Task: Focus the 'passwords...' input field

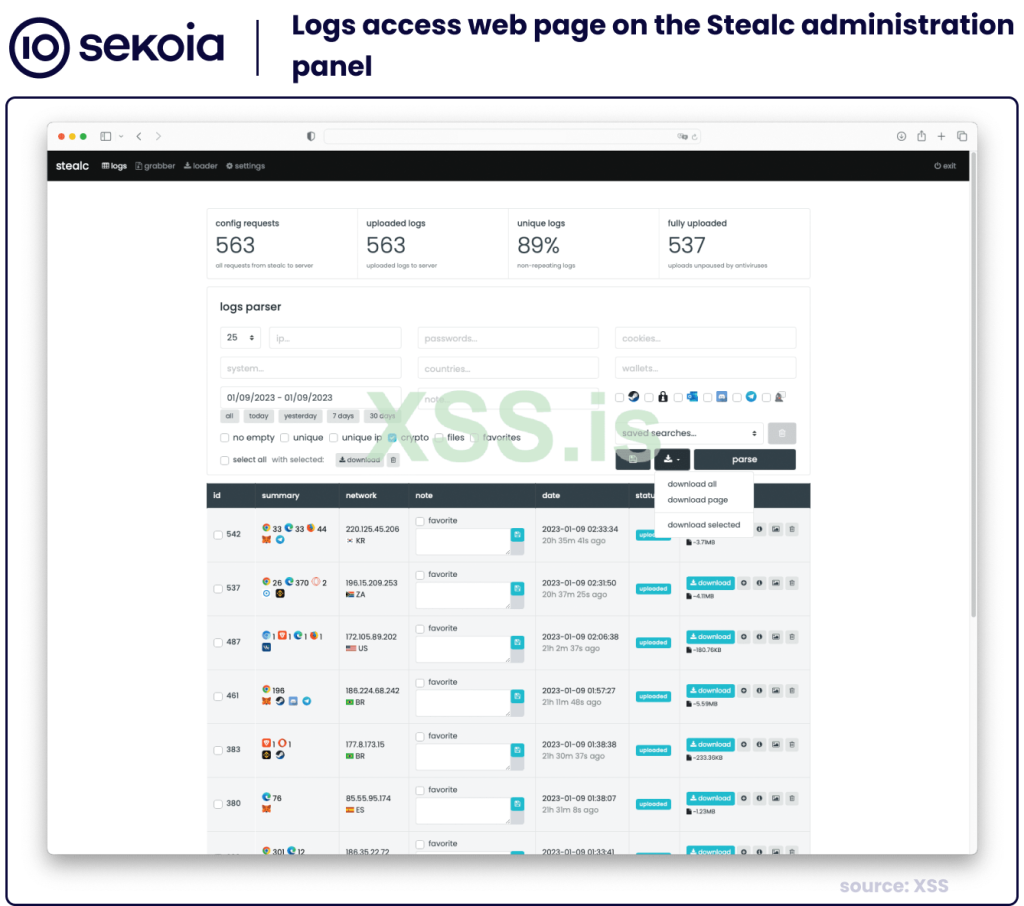Action: [508, 338]
